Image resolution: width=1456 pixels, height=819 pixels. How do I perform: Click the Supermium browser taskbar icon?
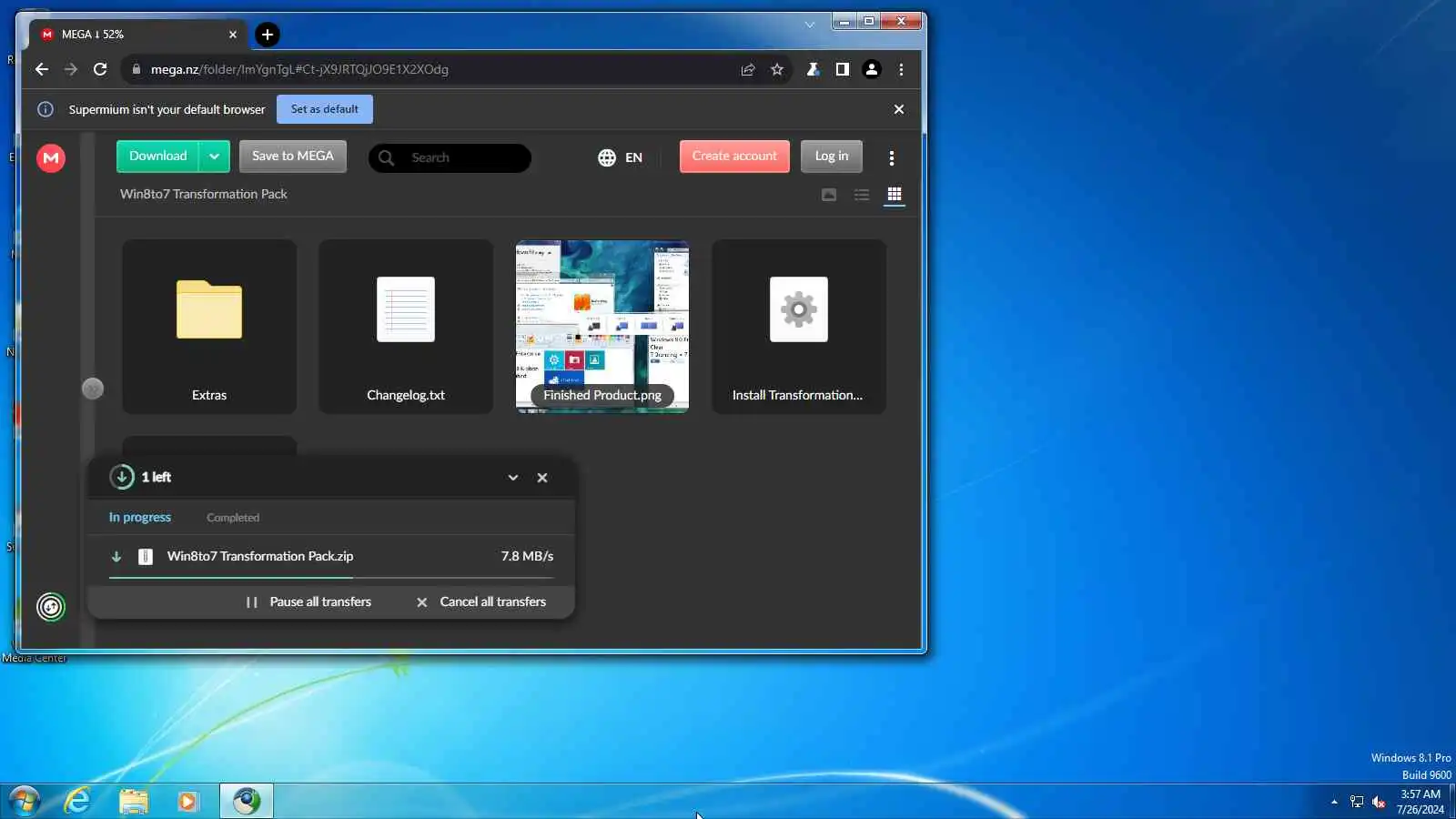pos(247,801)
